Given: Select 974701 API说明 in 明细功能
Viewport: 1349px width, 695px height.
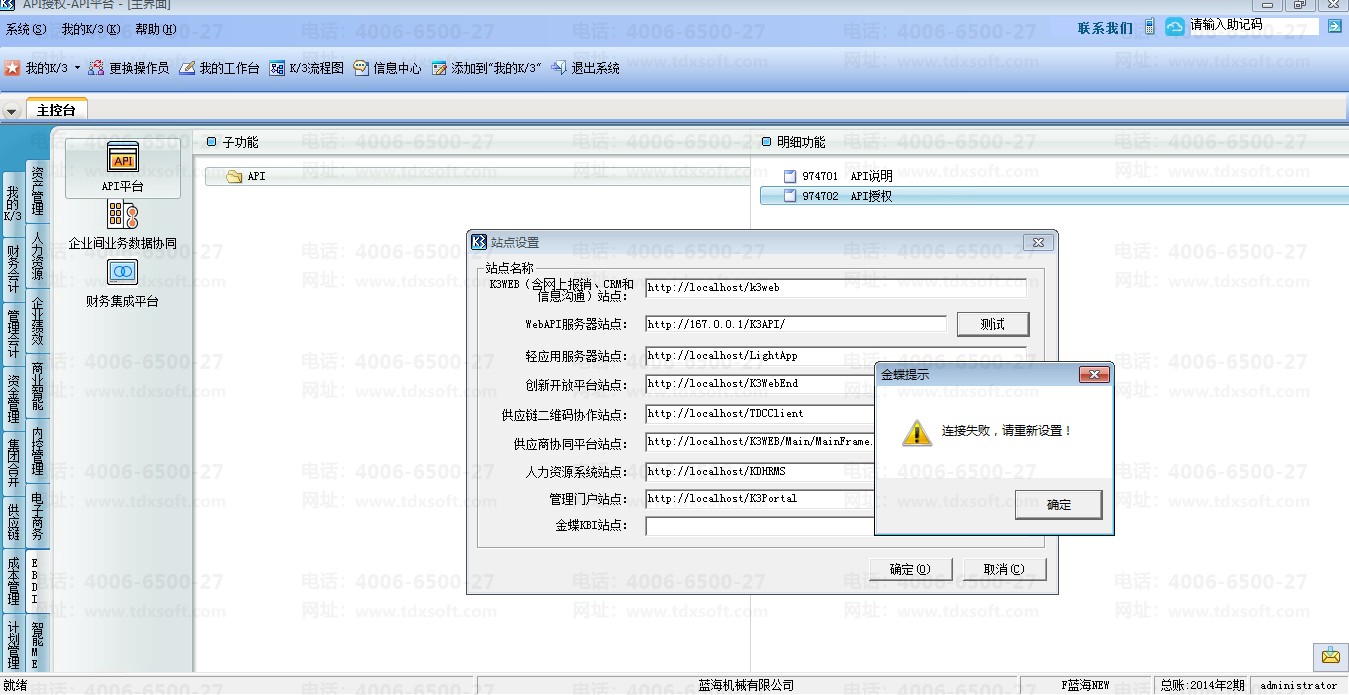Looking at the screenshot, I should point(836,176).
